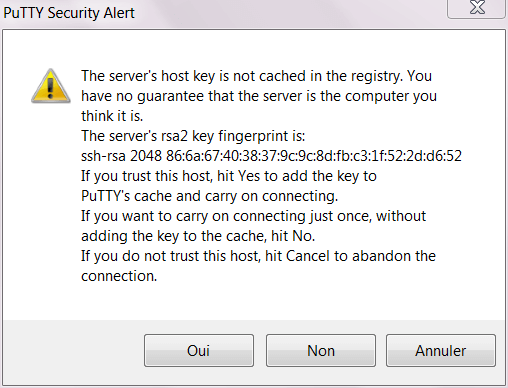
Task: Click the line 'The server's rsa2 key fingerprint is:'
Action: tap(193, 136)
